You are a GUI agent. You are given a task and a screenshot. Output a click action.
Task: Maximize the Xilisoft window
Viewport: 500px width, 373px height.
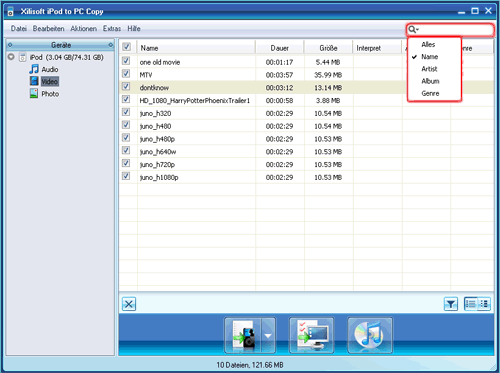pyautogui.click(x=475, y=11)
